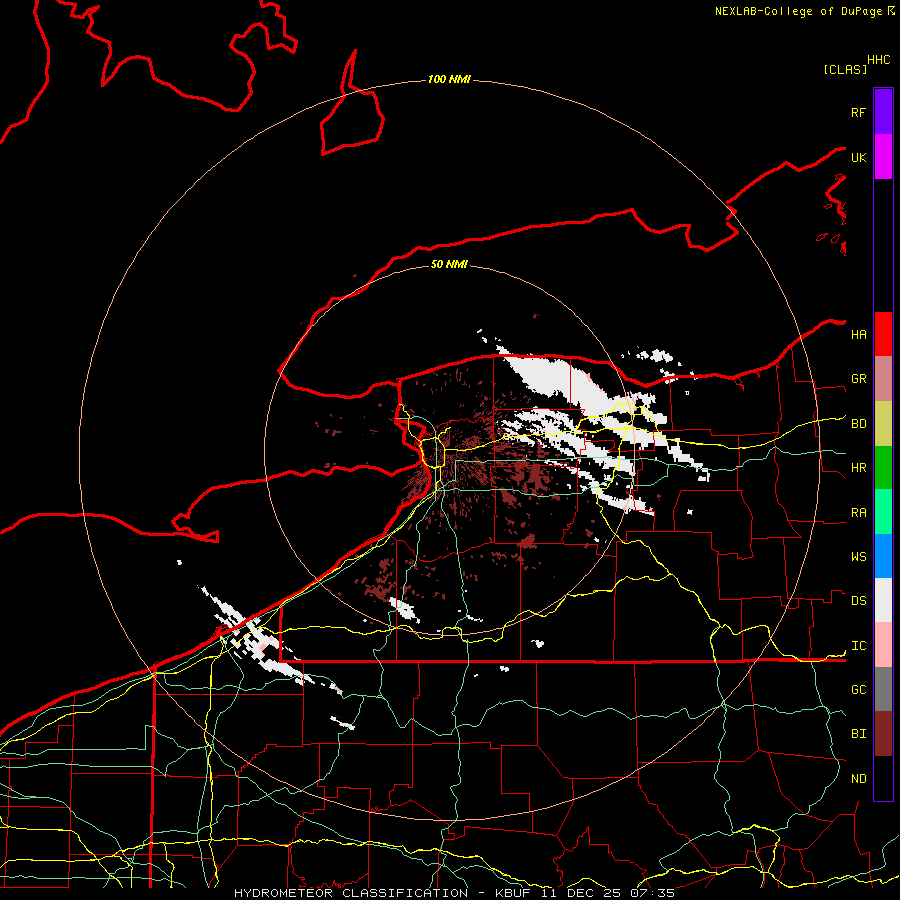
Task: Click the ND black legend swatch
Action: coord(883,778)
